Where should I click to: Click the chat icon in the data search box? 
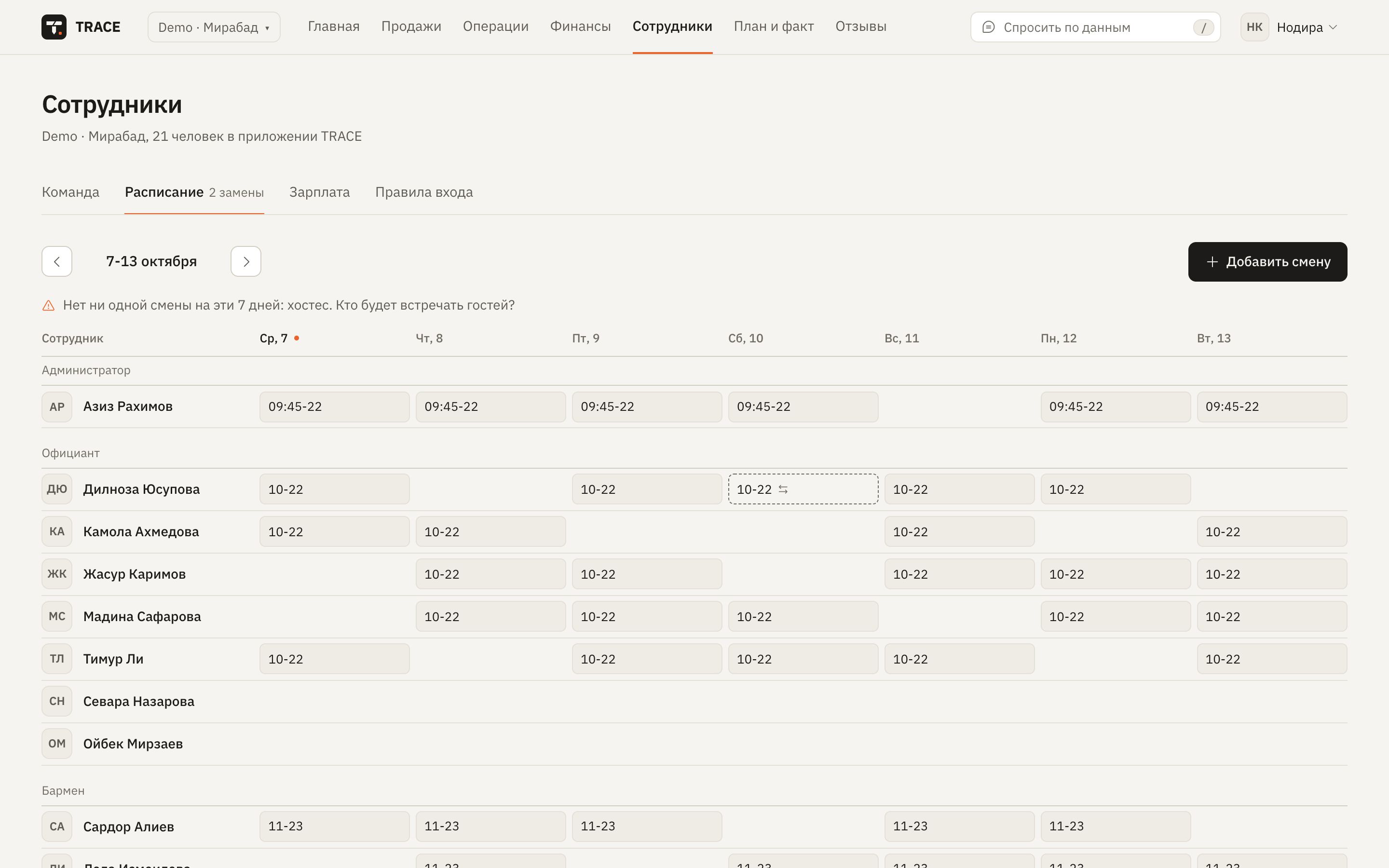(988, 27)
